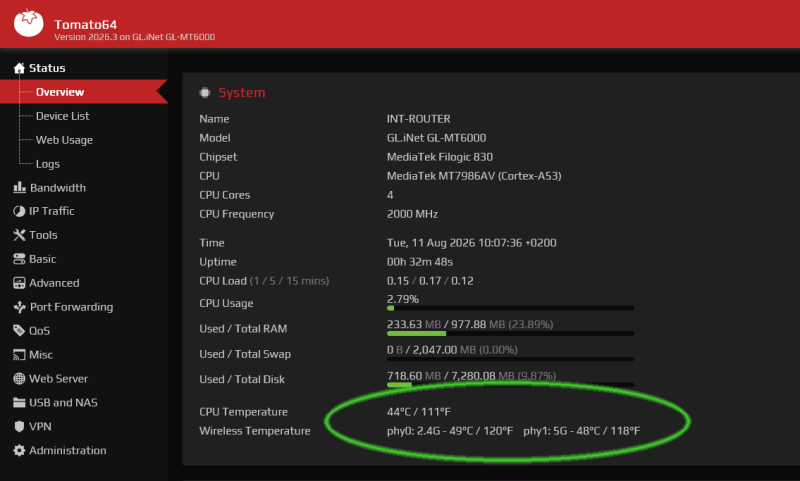The image size is (800, 481).
Task: Click the CPU Cores value 4
Action: tap(390, 195)
